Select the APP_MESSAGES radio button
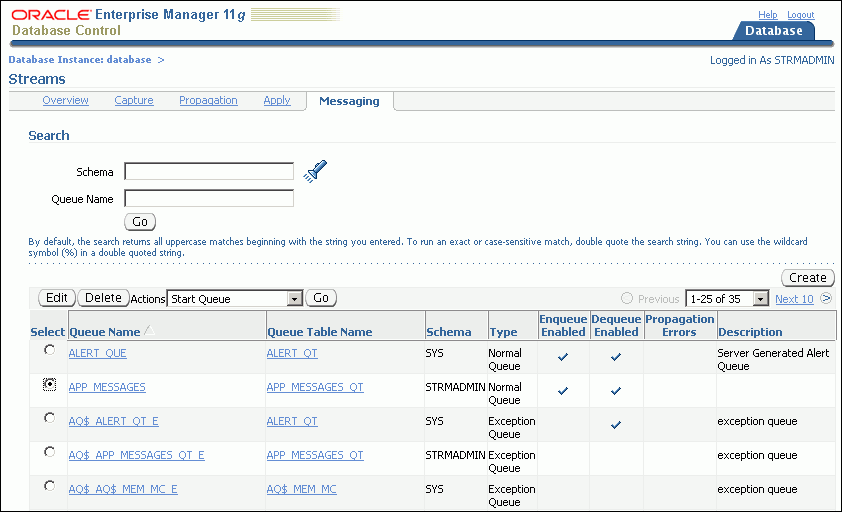Viewport: 842px width, 512px height. click(49, 384)
